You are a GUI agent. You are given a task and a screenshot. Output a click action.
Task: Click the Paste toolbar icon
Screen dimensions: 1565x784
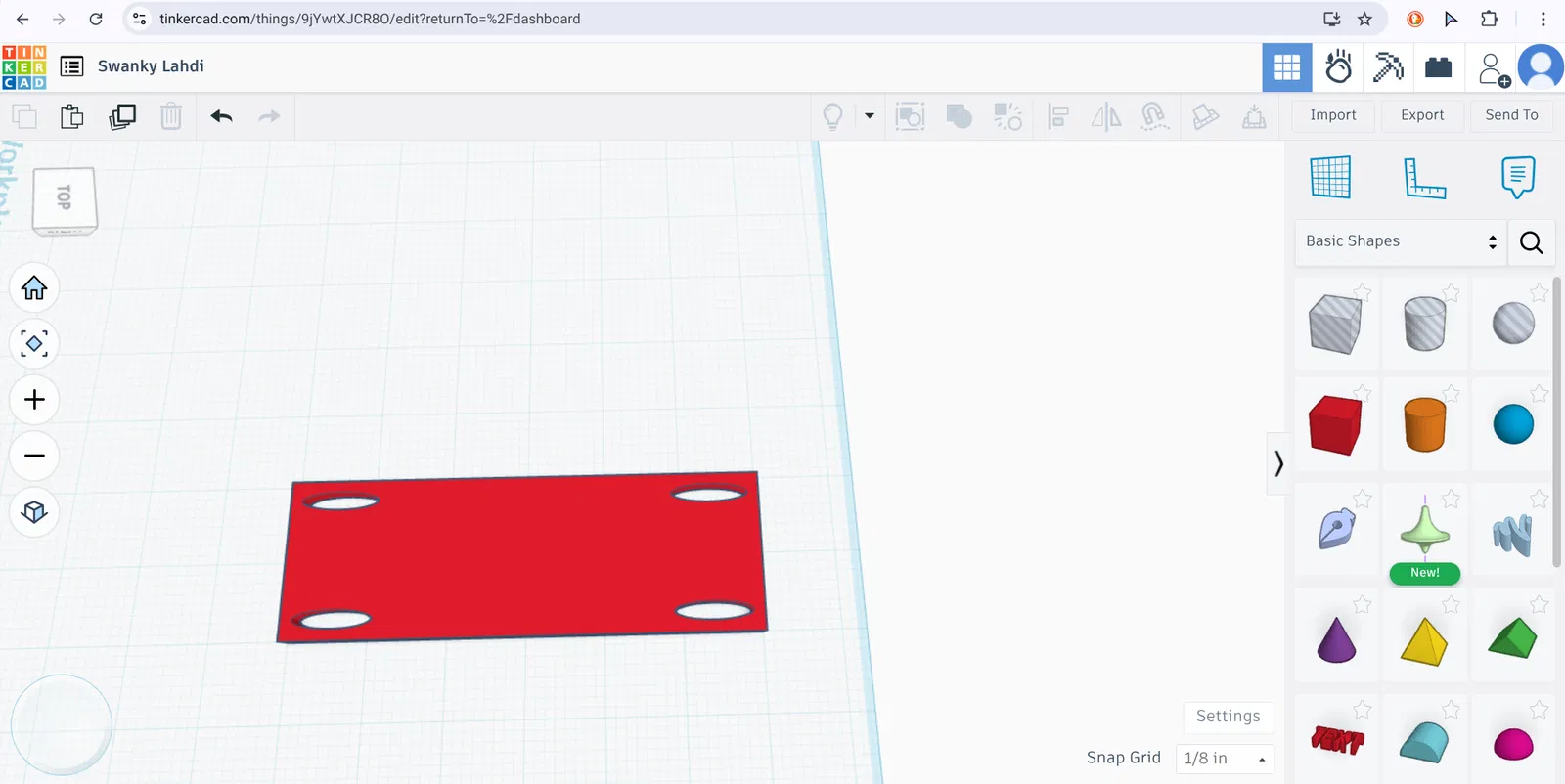click(x=72, y=116)
